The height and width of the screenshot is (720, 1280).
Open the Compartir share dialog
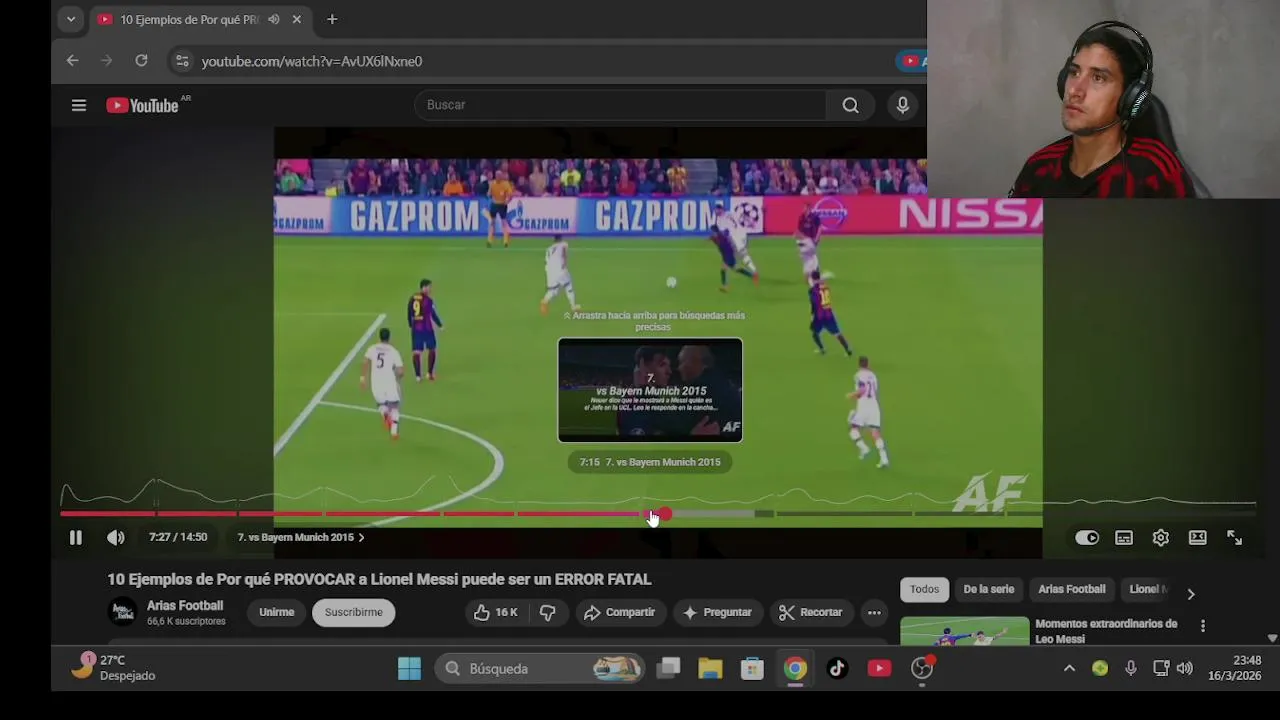619,612
